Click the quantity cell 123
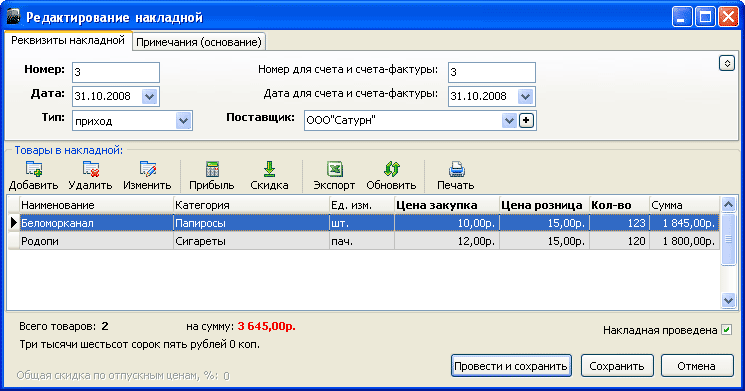Viewport: 745px width, 391px height. (x=620, y=223)
